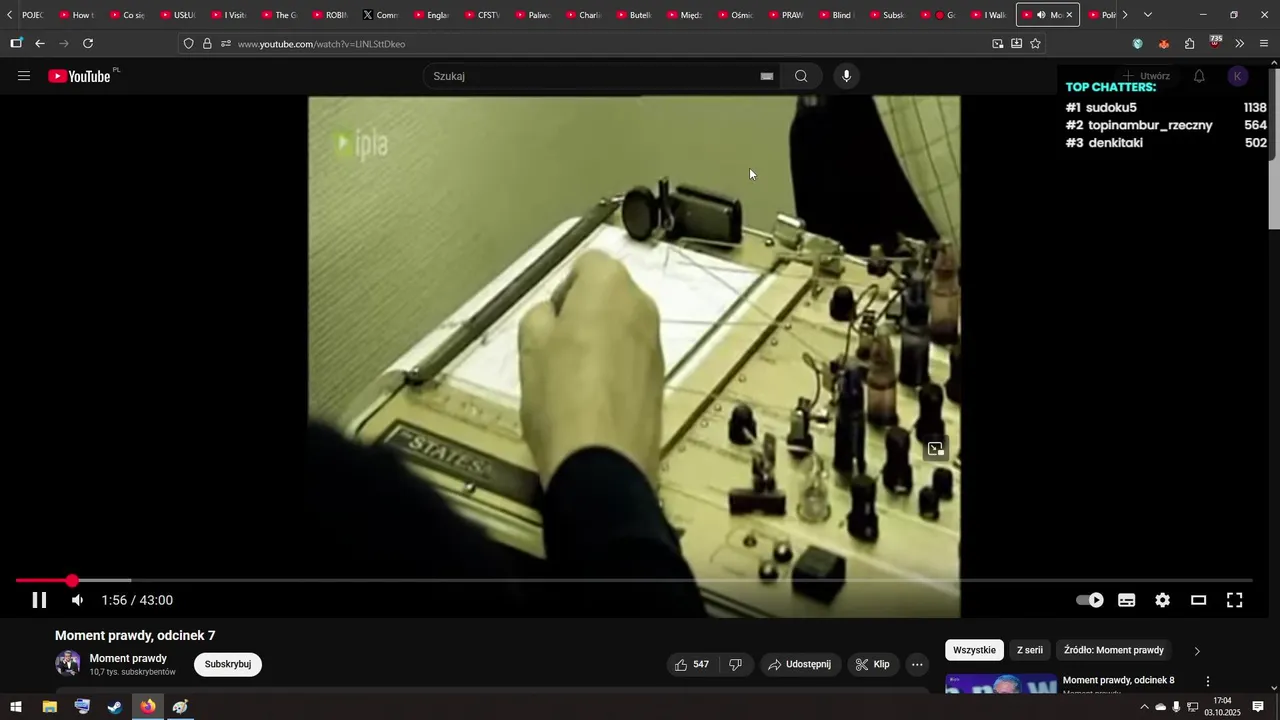Image resolution: width=1280 pixels, height=720 pixels.
Task: Open the YouTube guide hamburger menu
Action: 24,76
